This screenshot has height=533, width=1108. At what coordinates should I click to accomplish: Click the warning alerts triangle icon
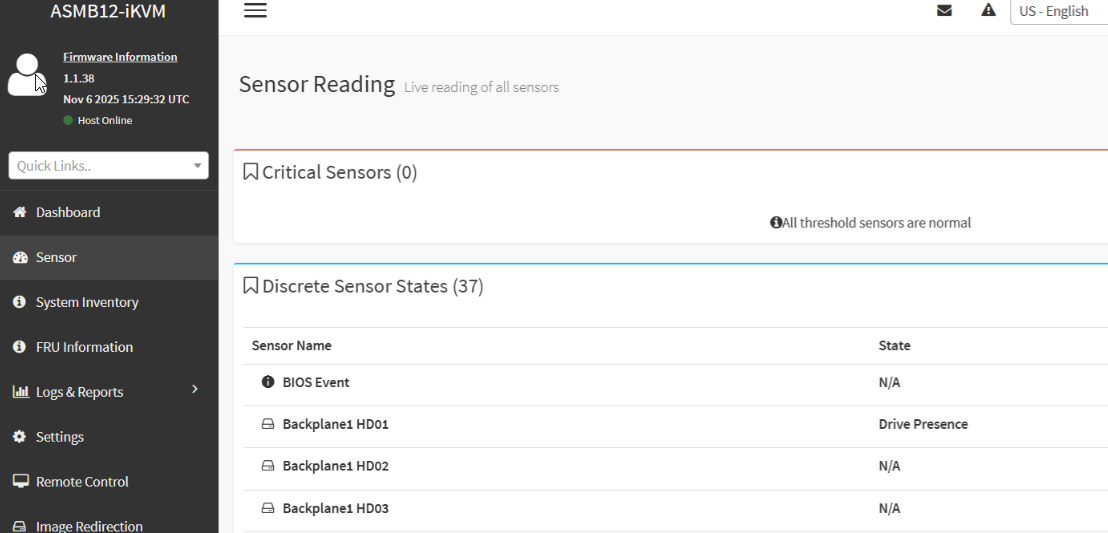click(988, 11)
